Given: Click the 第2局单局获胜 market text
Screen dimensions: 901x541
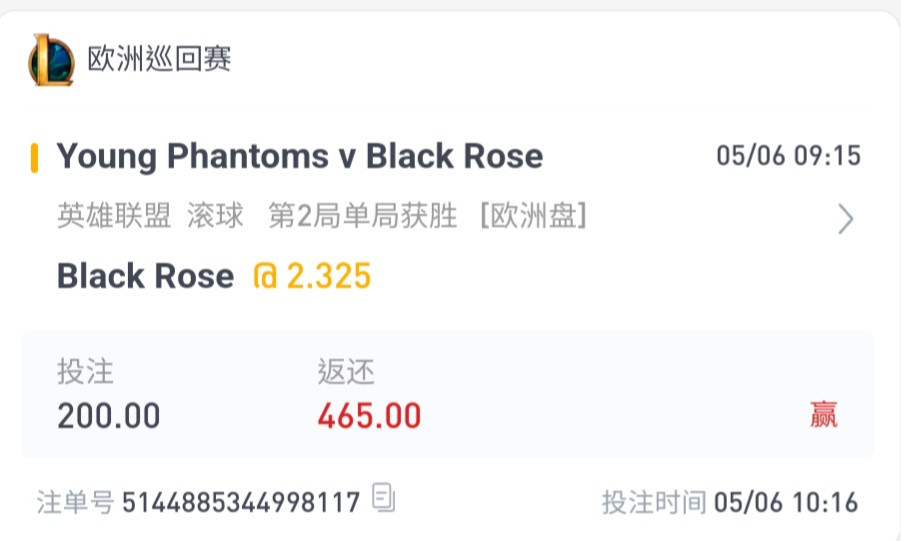Looking at the screenshot, I should [x=363, y=216].
